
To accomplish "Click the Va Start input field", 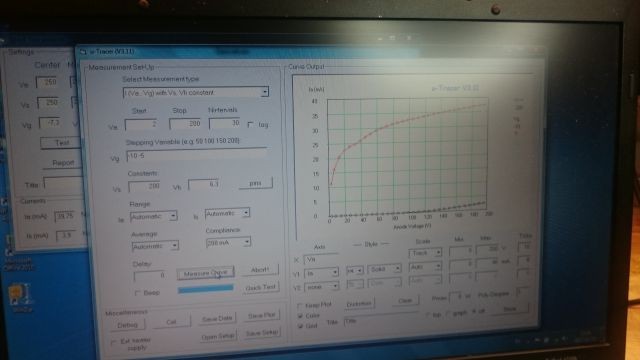I will 141,124.
